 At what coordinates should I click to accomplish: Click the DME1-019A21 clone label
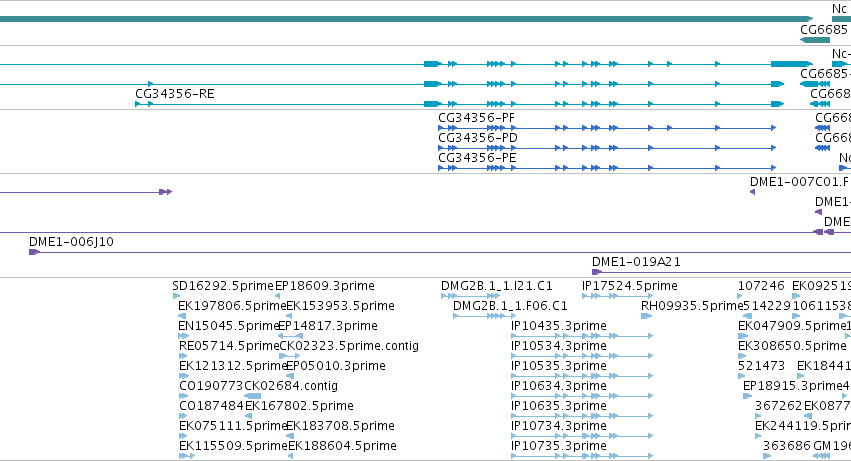[636, 262]
